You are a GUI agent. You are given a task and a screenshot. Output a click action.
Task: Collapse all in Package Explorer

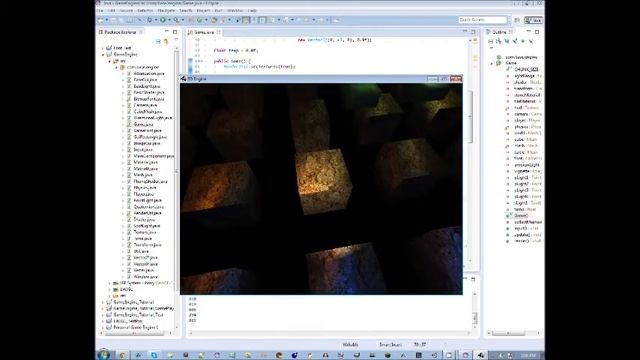pyautogui.click(x=158, y=41)
